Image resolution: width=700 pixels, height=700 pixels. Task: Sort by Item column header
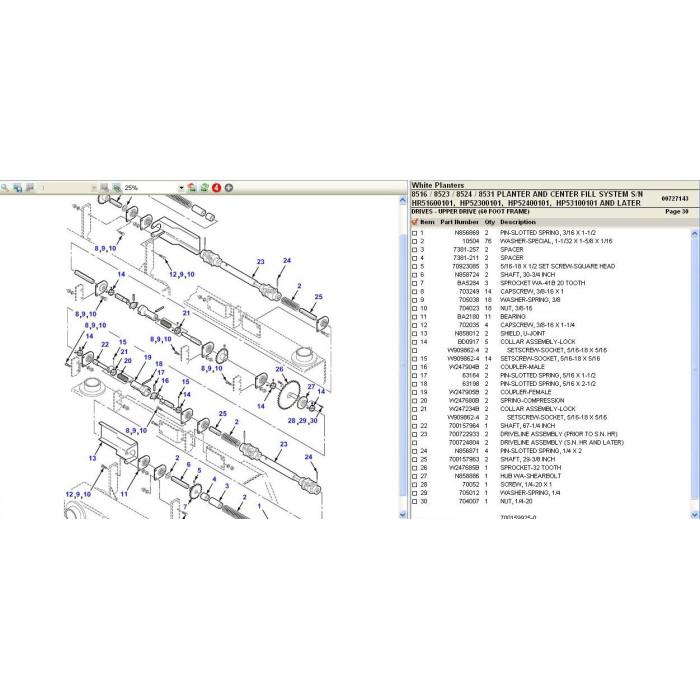[x=427, y=222]
